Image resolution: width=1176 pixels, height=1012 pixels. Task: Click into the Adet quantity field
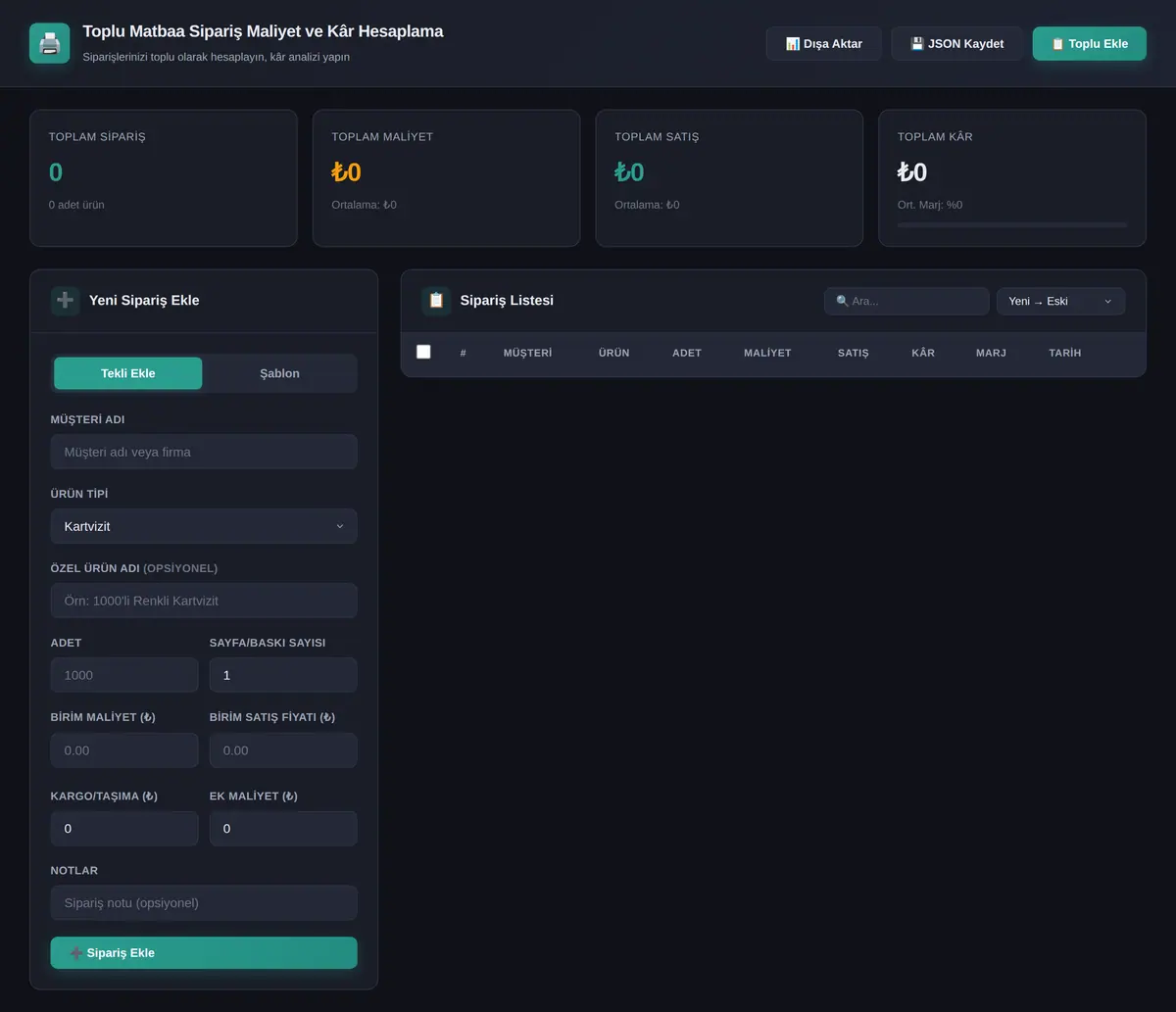(124, 675)
